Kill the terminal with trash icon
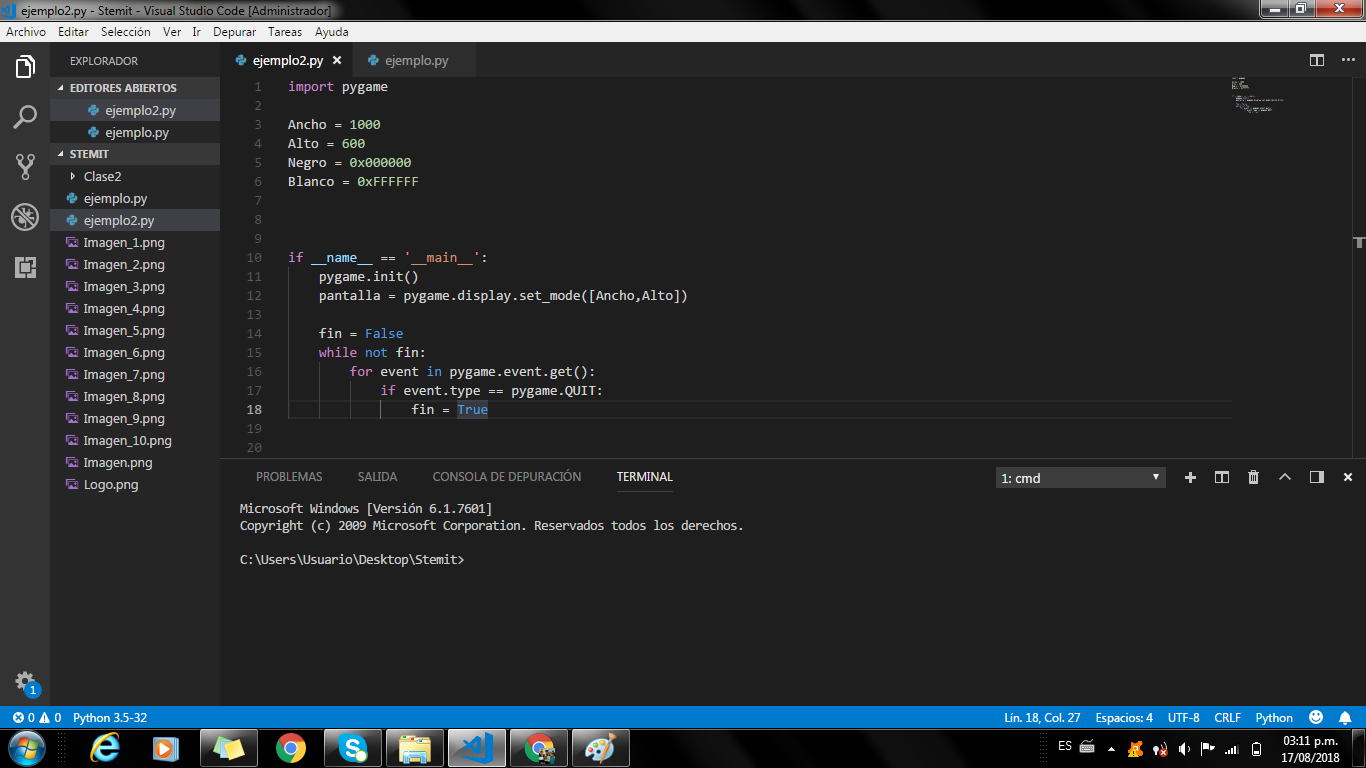1366x768 pixels. tap(1253, 477)
